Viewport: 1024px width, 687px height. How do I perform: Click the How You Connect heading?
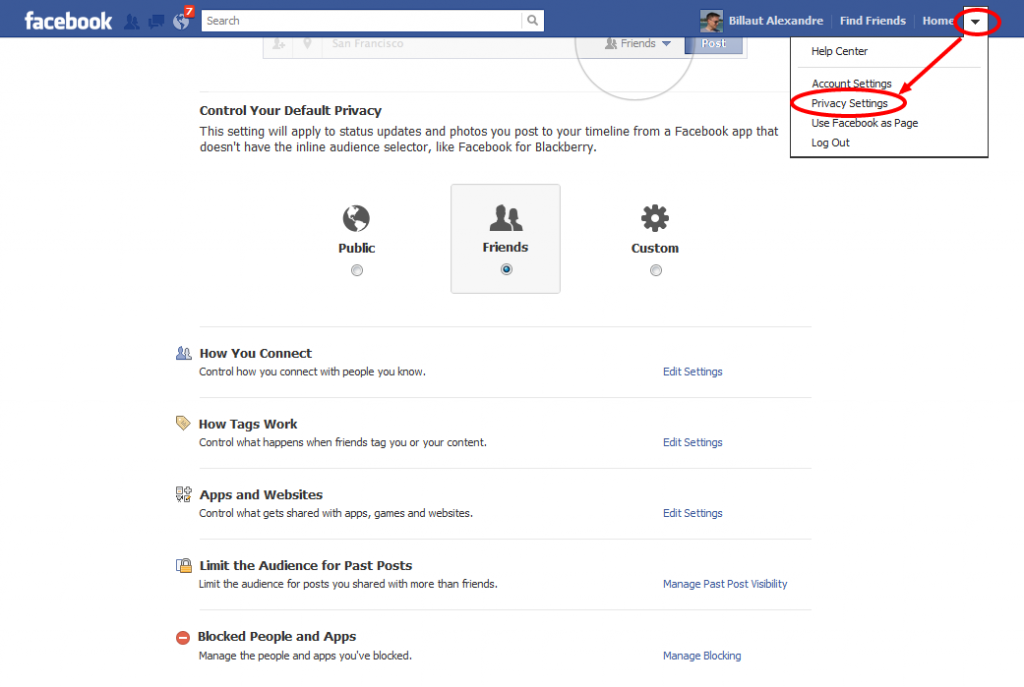(255, 353)
